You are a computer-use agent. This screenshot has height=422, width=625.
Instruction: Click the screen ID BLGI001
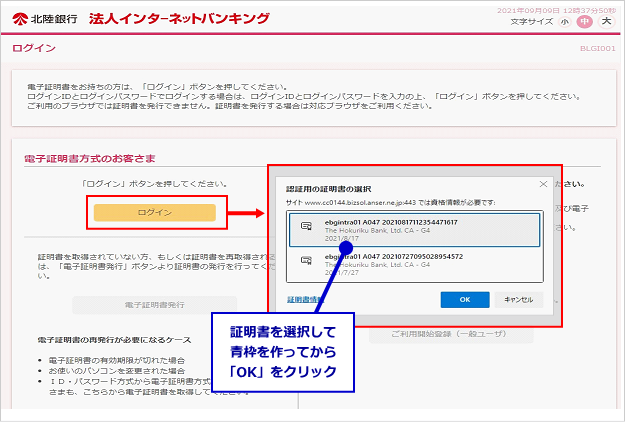[x=597, y=49]
